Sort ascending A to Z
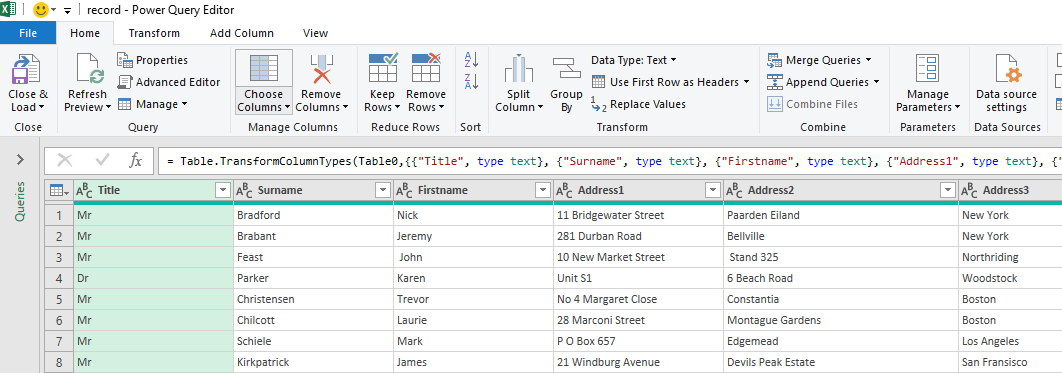The image size is (1062, 373). 471,59
